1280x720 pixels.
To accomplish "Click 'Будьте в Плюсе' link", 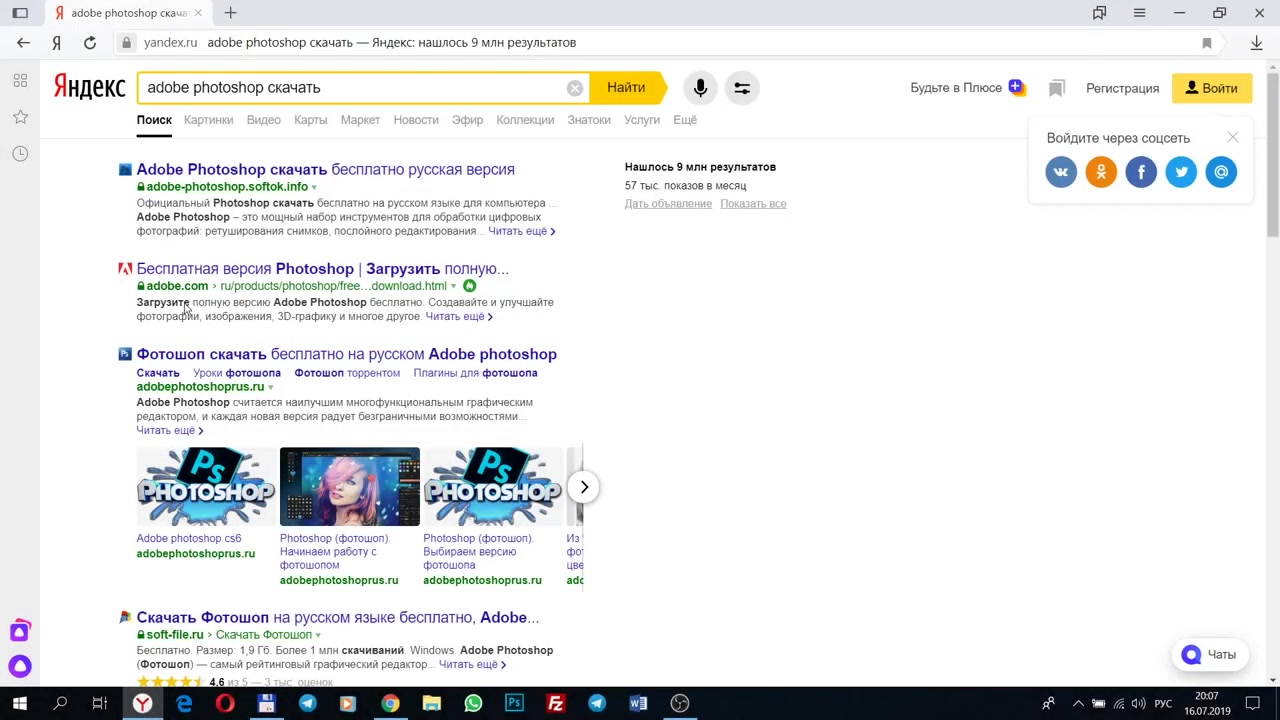I will point(956,88).
